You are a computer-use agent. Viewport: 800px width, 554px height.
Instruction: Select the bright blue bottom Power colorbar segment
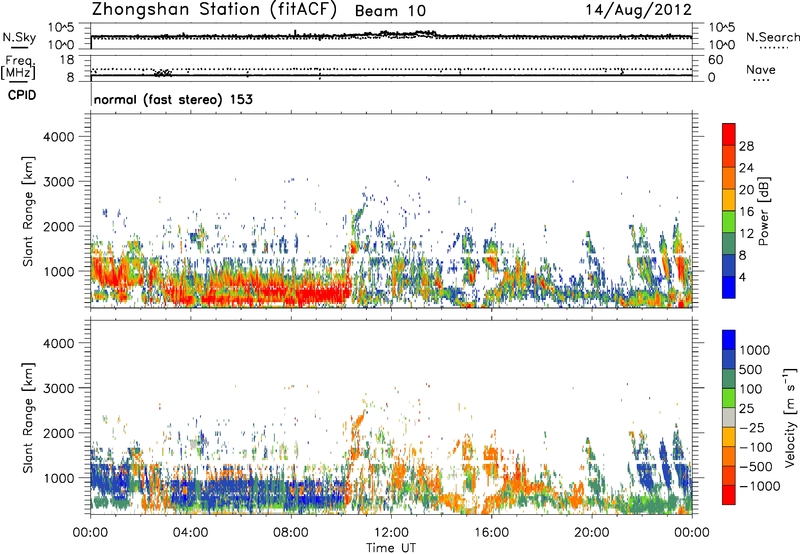pyautogui.click(x=729, y=287)
